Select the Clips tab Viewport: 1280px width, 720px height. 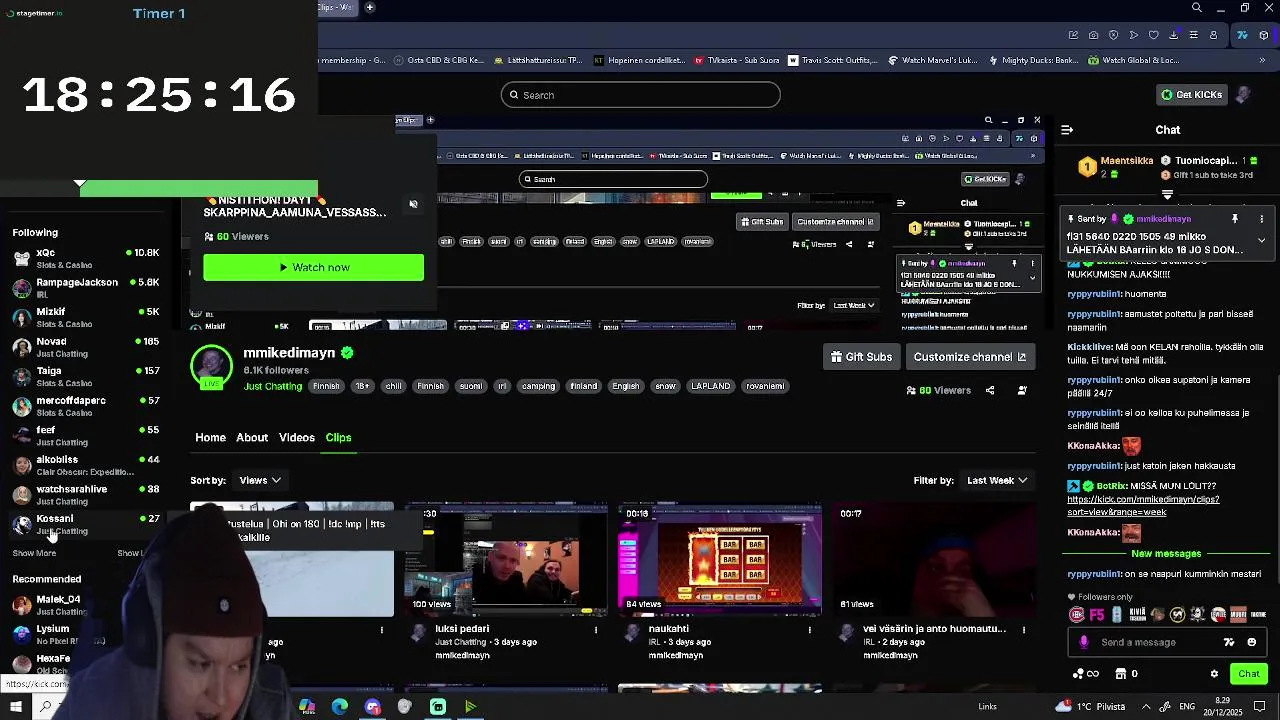pyautogui.click(x=338, y=437)
